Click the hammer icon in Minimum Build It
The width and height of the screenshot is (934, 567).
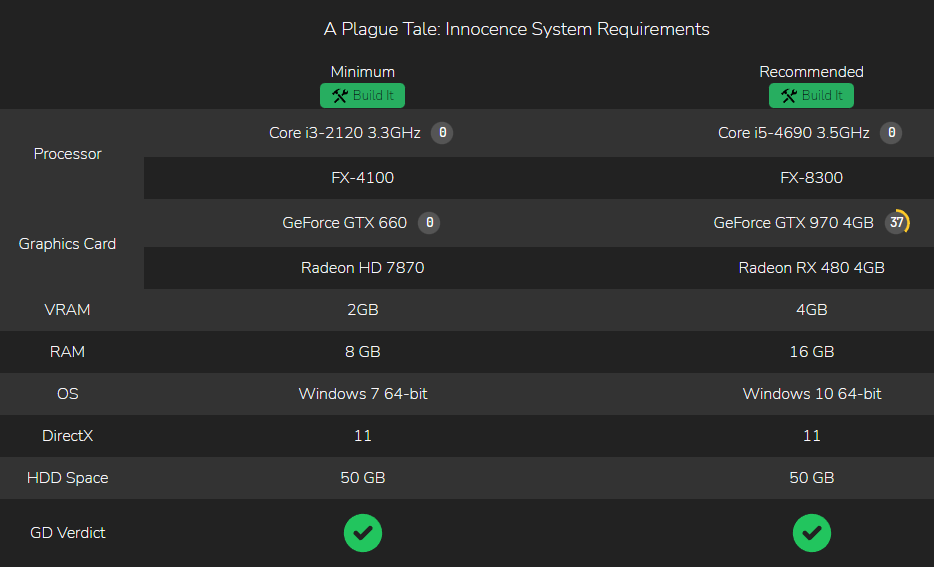click(340, 95)
